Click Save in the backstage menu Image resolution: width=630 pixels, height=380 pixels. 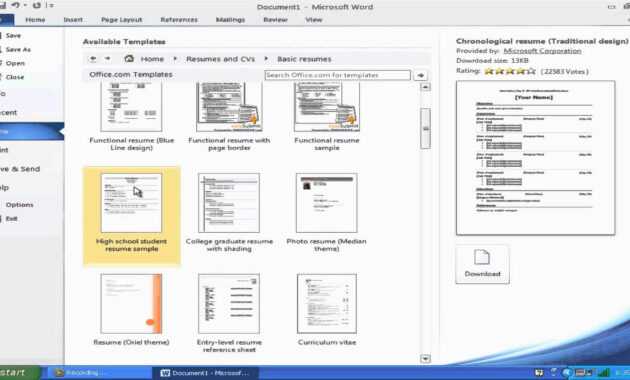(x=13, y=36)
